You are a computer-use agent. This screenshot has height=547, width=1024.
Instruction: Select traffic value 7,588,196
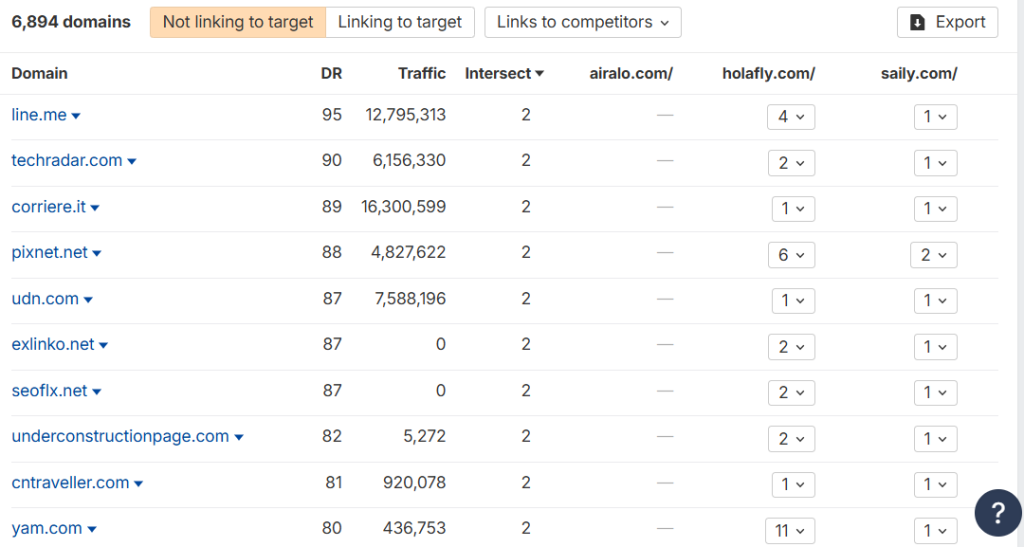[410, 299]
